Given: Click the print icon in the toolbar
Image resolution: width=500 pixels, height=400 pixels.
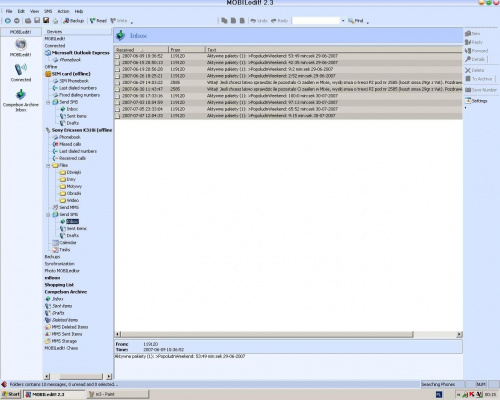Looking at the screenshot, I should 55,21.
